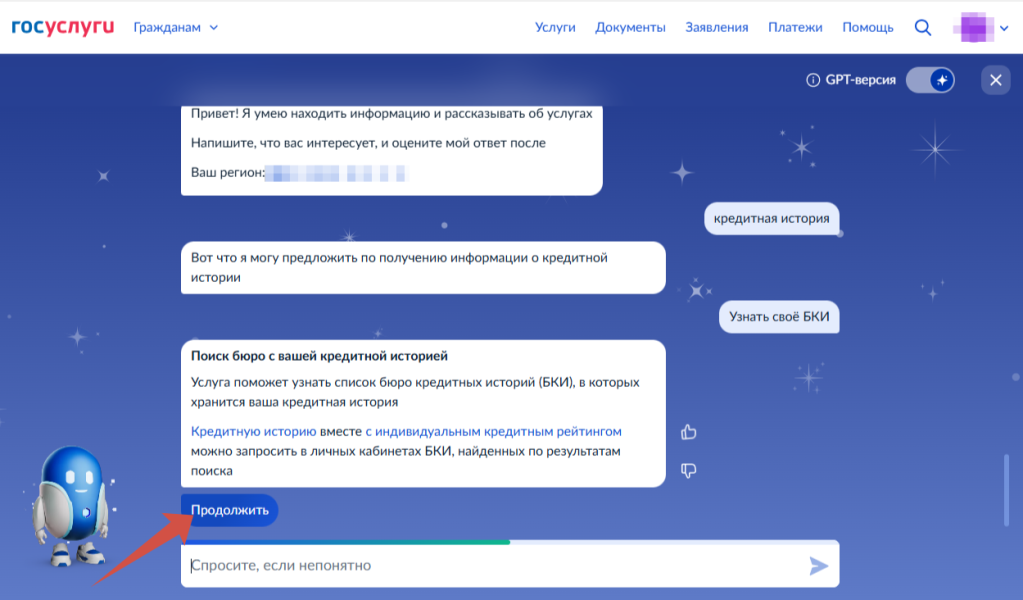Image resolution: width=1023 pixels, height=600 pixels.
Task: Click the thumbs up icon
Action: [x=688, y=432]
